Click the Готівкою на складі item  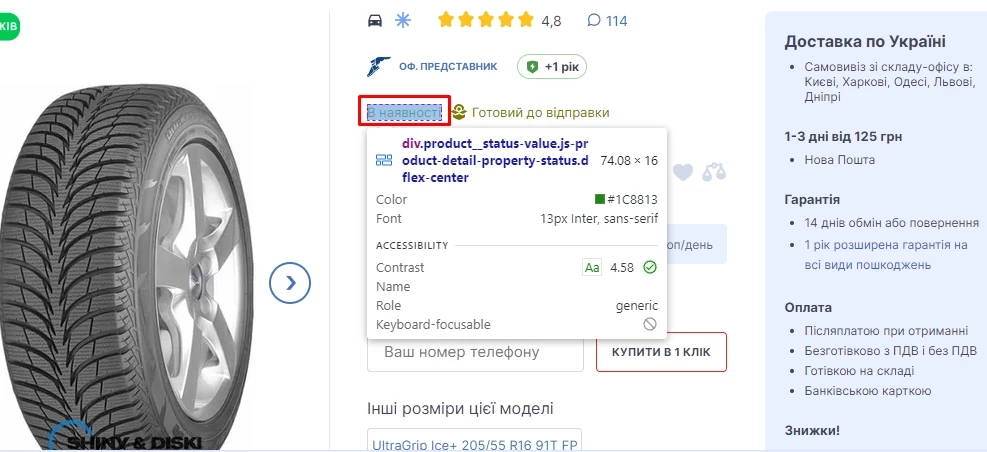pos(859,371)
